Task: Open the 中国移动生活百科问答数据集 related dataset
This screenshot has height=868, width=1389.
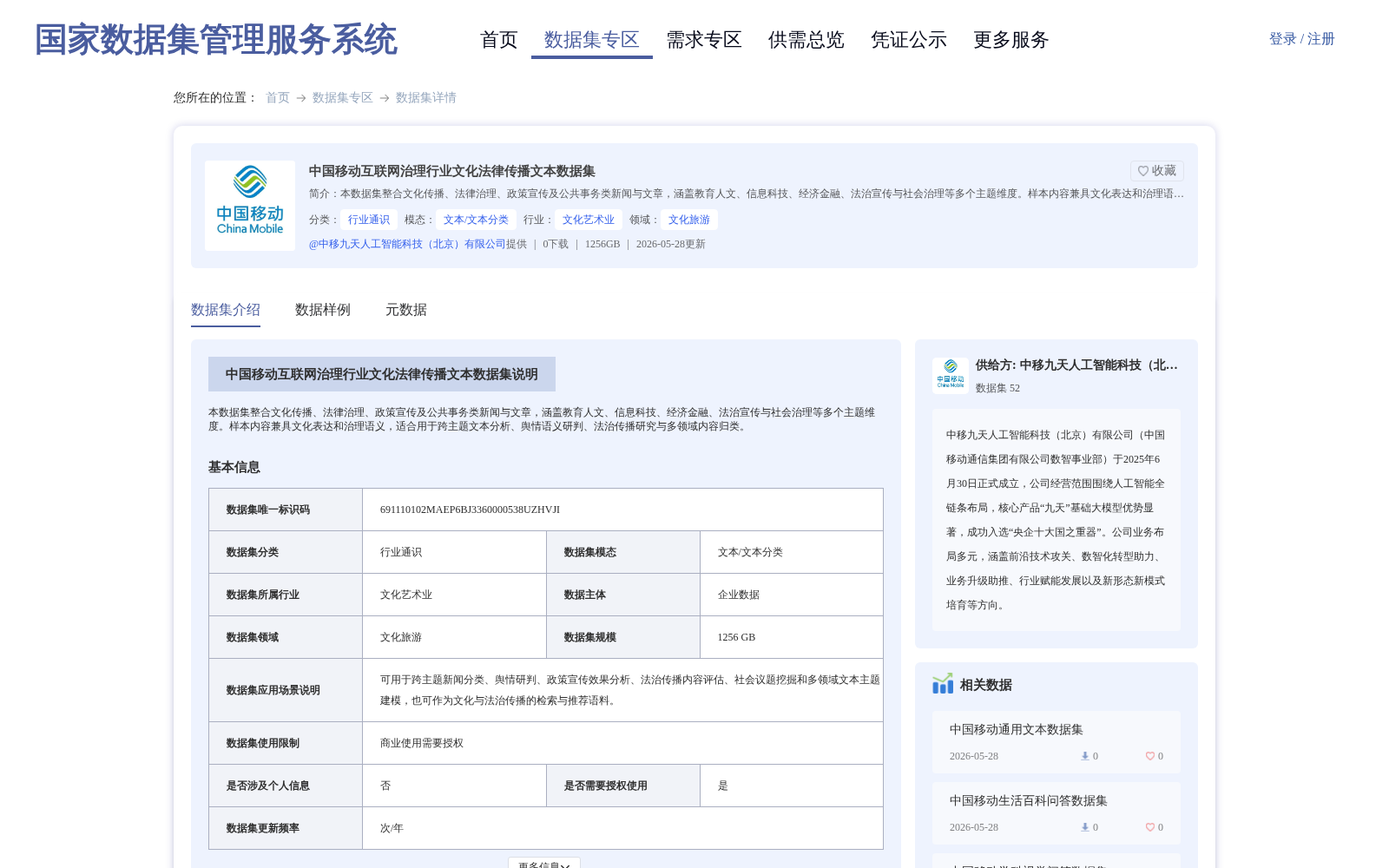Action: (1029, 800)
